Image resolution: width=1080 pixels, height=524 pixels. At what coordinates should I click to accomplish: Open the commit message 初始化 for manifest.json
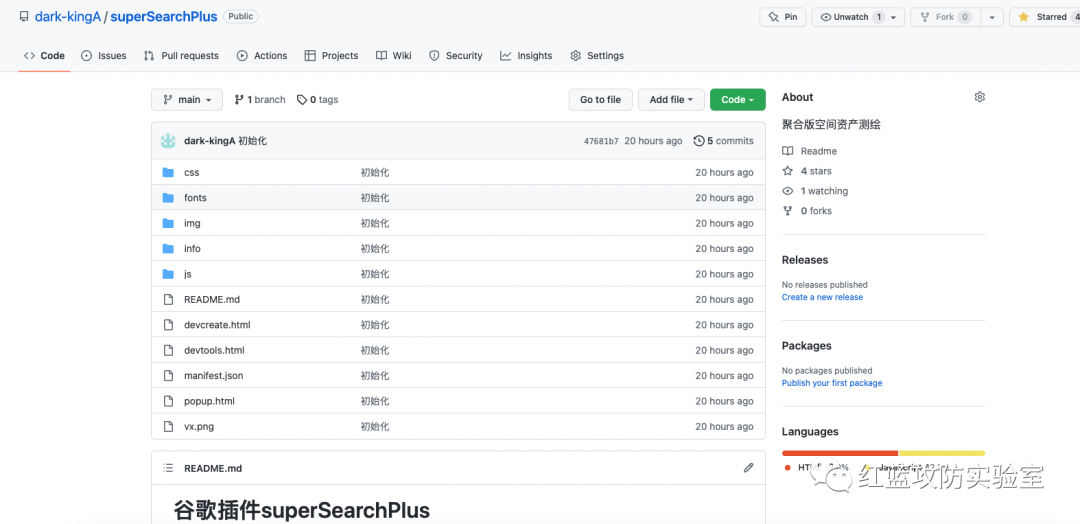click(x=375, y=376)
